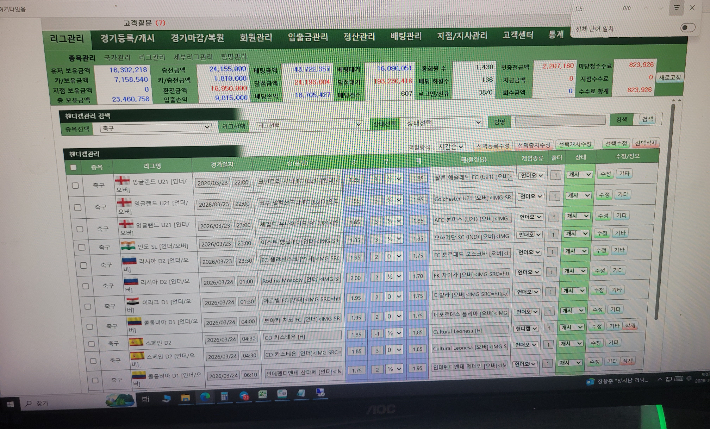Viewport: 710px width, 429px height.
Task: Check the checkbox for 콜롬비아 D1 04:00 row
Action: tap(90, 326)
